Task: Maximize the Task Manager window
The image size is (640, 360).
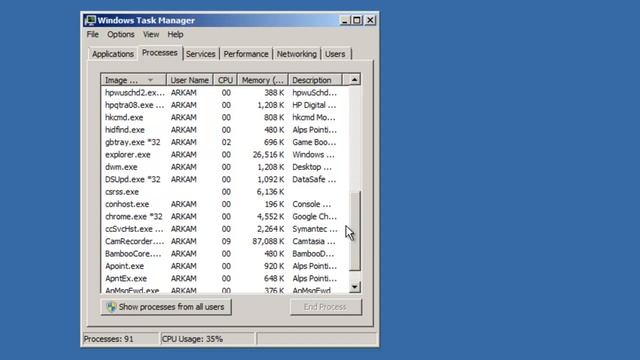Action: pos(357,20)
